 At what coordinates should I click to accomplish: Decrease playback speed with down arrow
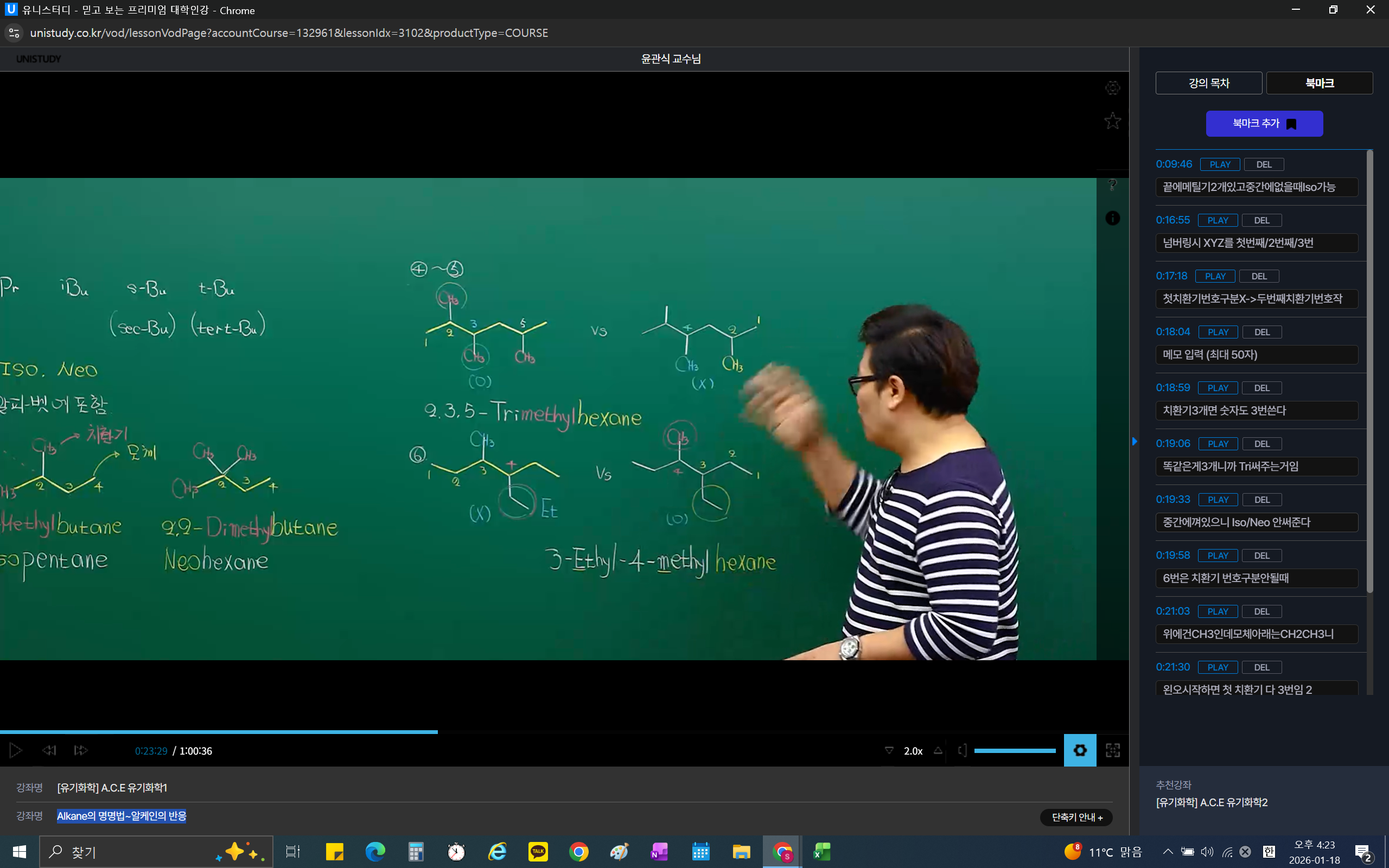(x=889, y=750)
